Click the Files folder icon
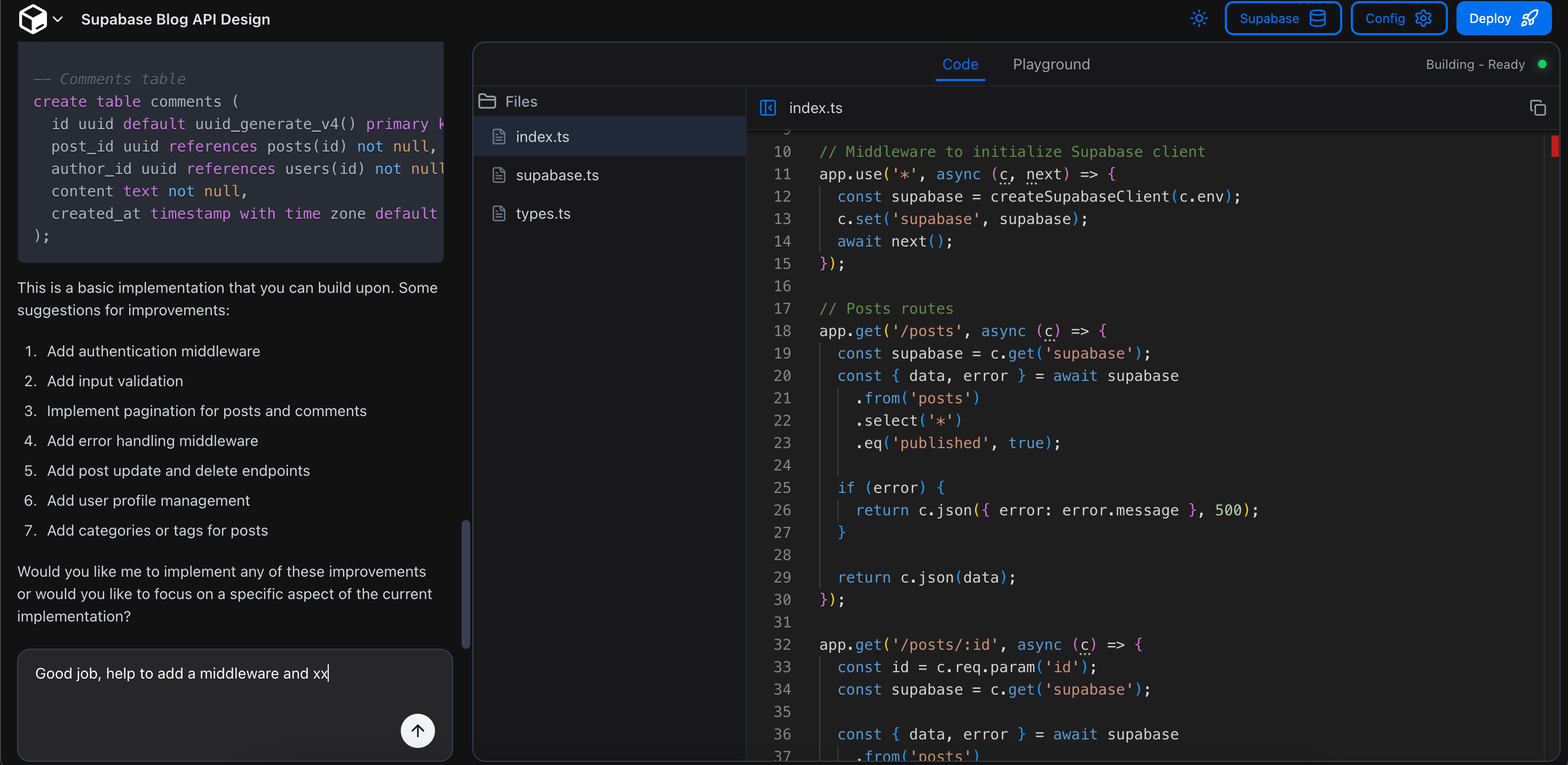This screenshot has height=765, width=1568. pyautogui.click(x=487, y=102)
